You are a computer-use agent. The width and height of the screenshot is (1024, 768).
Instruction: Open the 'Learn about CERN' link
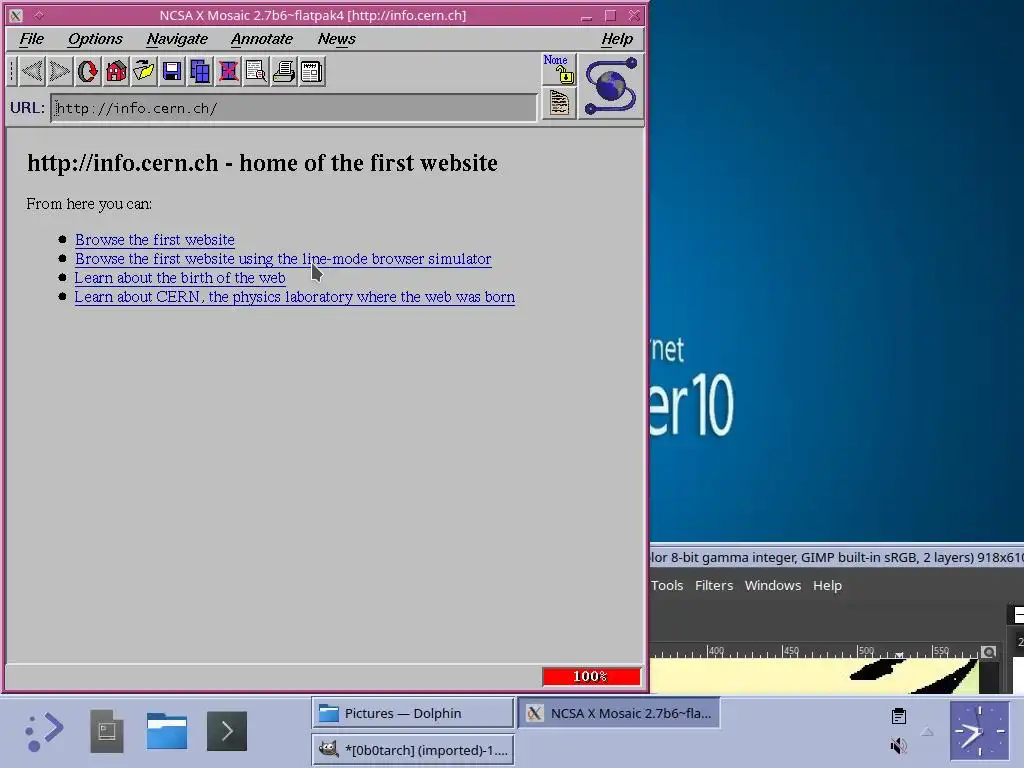pos(295,296)
